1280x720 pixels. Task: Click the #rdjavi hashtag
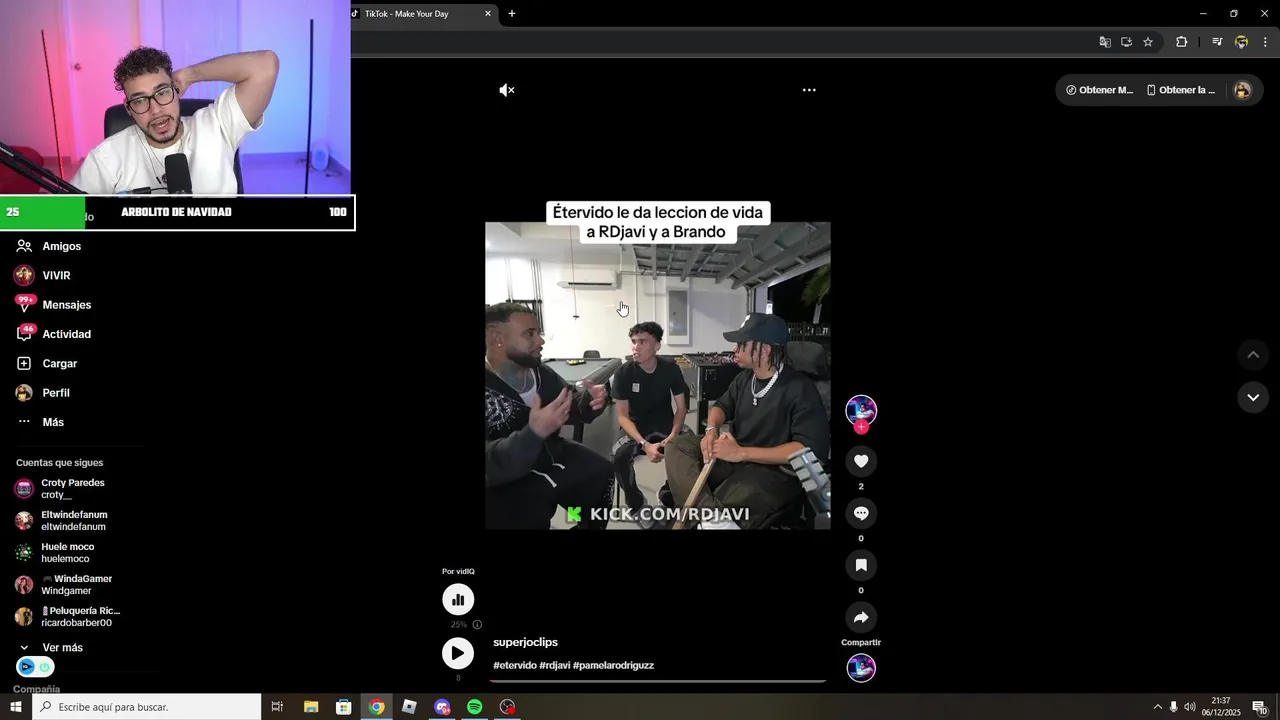pyautogui.click(x=555, y=665)
